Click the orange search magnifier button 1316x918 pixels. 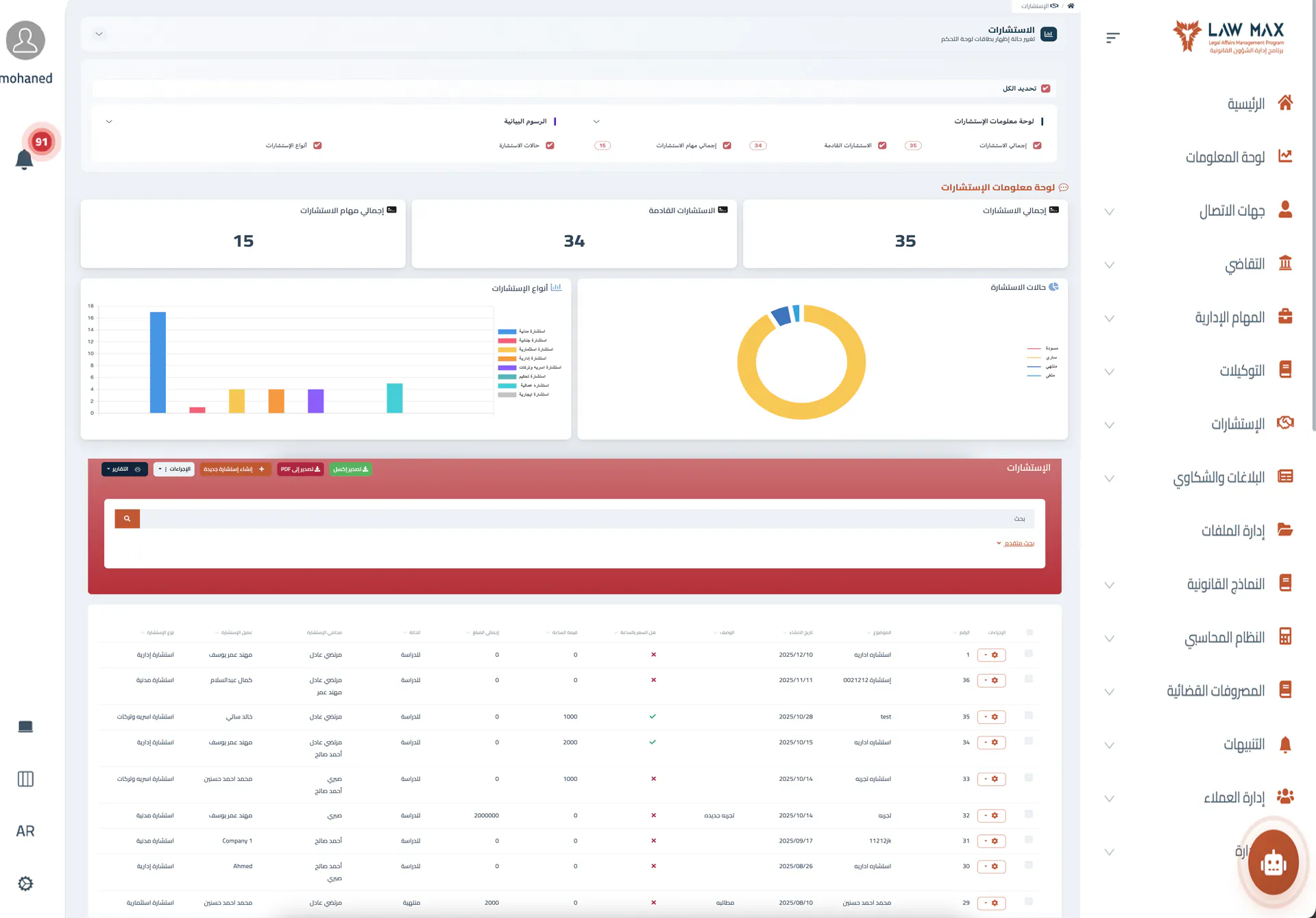click(x=127, y=519)
